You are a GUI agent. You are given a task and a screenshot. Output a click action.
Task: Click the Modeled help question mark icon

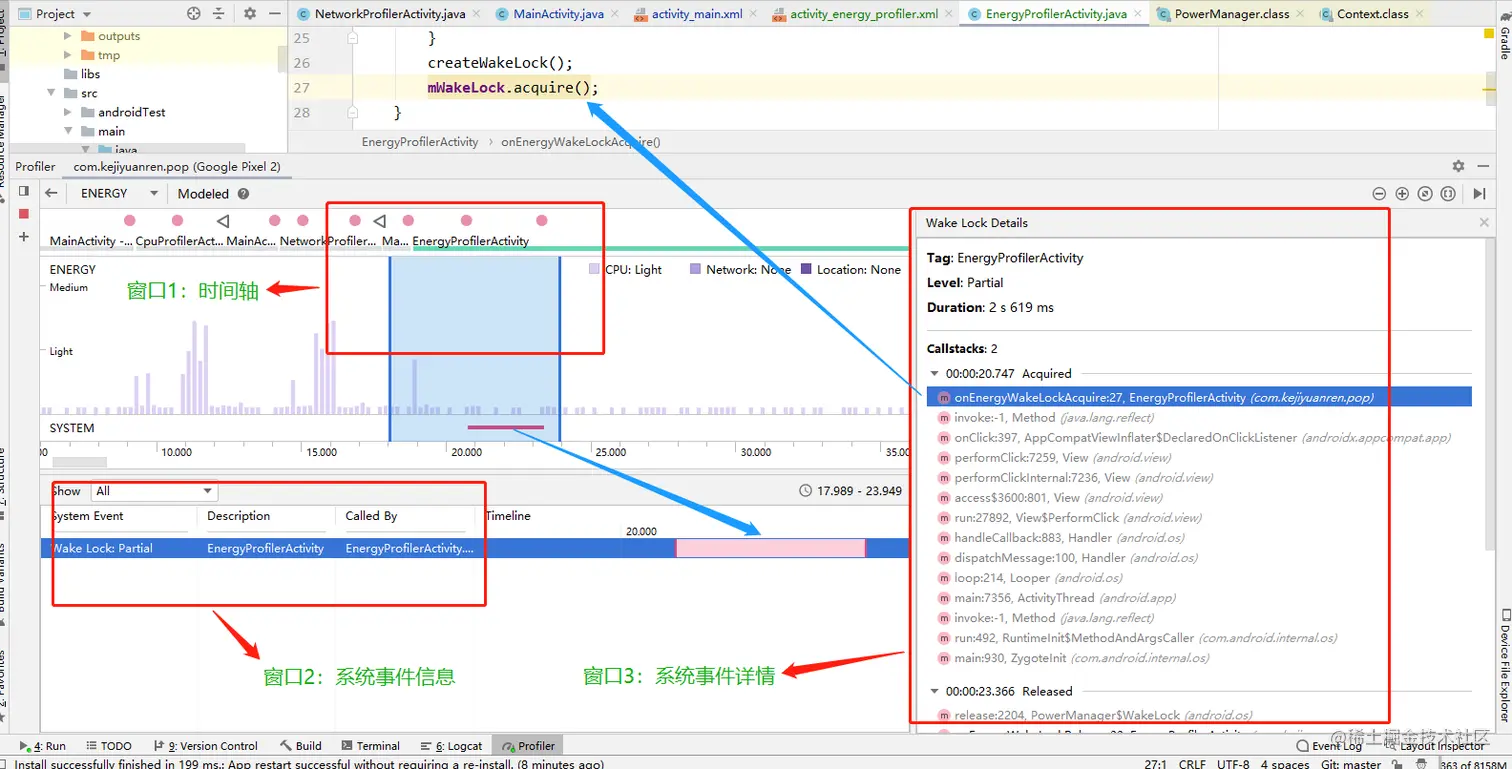pos(243,194)
